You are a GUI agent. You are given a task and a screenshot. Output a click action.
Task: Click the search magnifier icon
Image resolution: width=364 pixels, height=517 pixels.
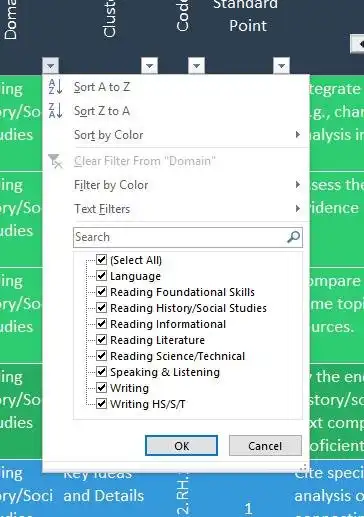click(293, 237)
